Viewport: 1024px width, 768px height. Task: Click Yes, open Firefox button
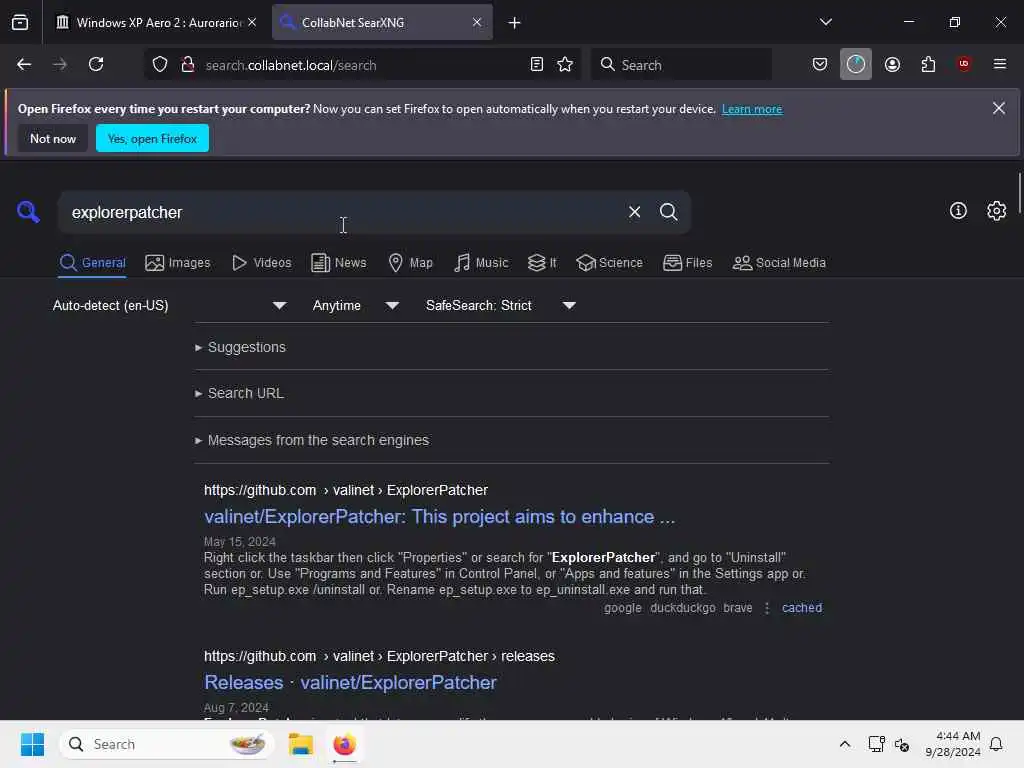click(x=152, y=138)
